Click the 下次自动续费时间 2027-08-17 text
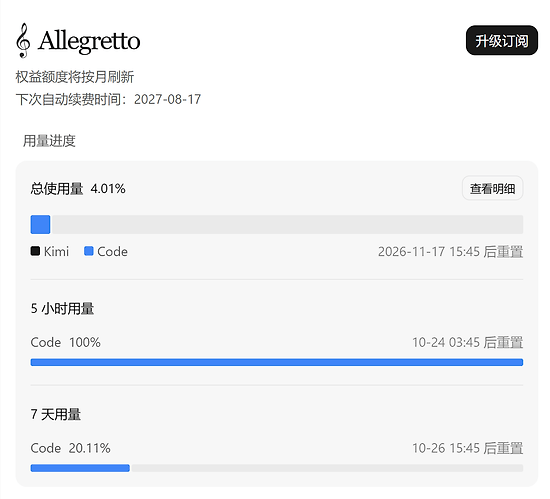This screenshot has width=550, height=499. 108,100
